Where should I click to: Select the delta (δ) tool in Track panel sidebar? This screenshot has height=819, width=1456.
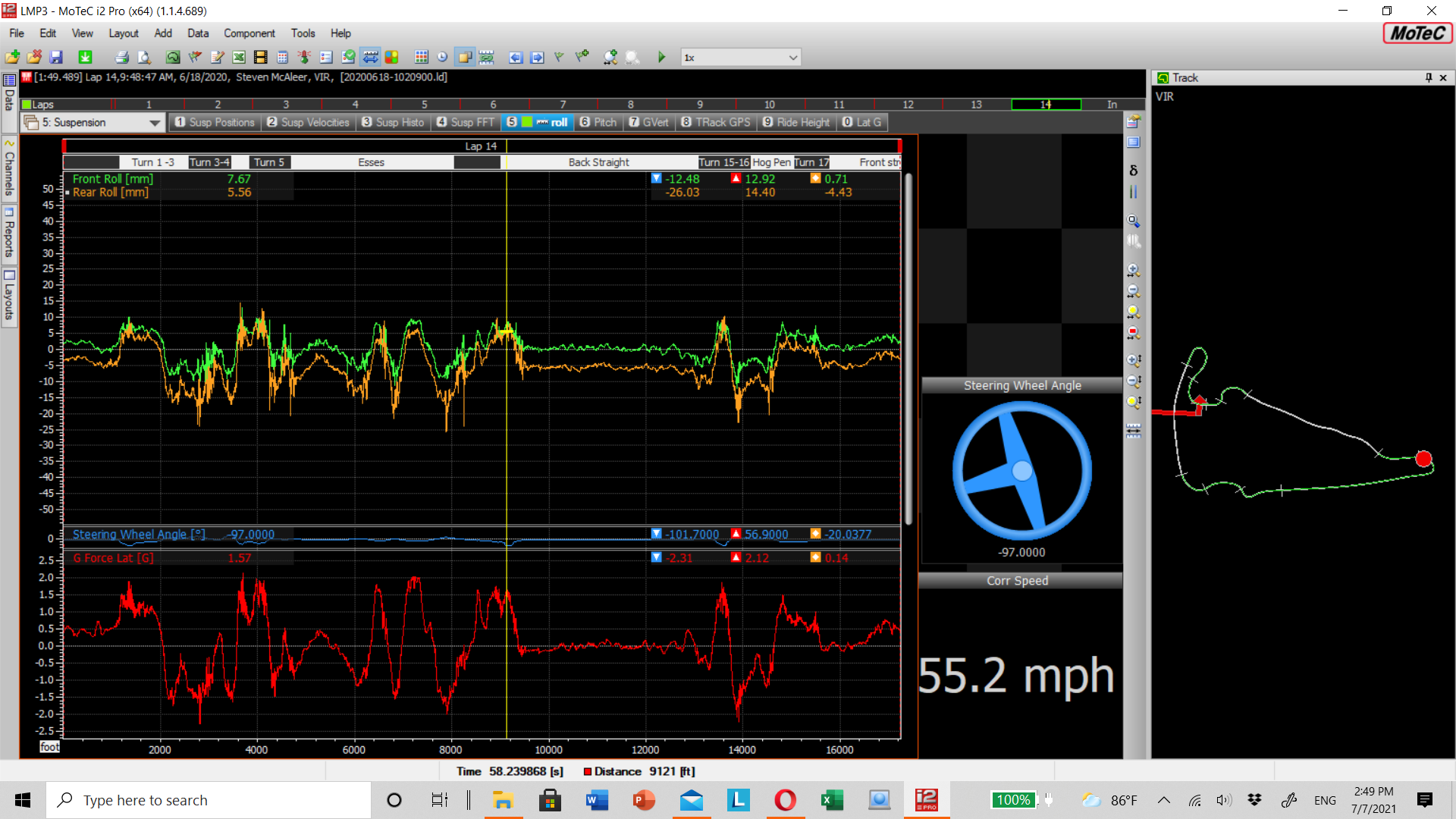1134,170
